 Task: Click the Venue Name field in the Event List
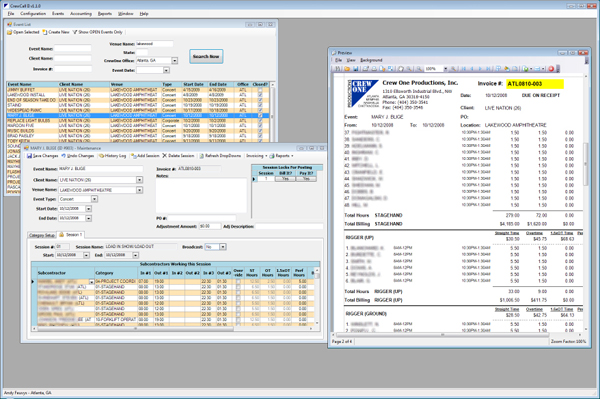click(x=155, y=44)
